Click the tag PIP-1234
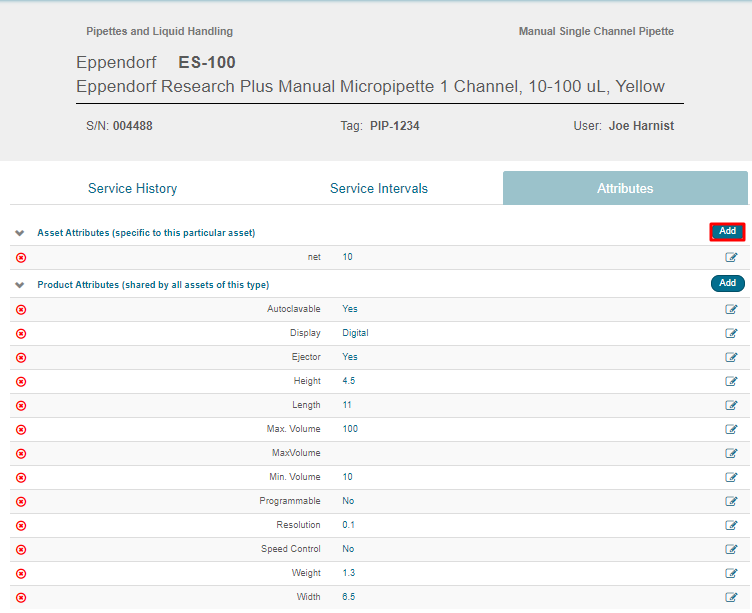This screenshot has height=613, width=752. 395,126
